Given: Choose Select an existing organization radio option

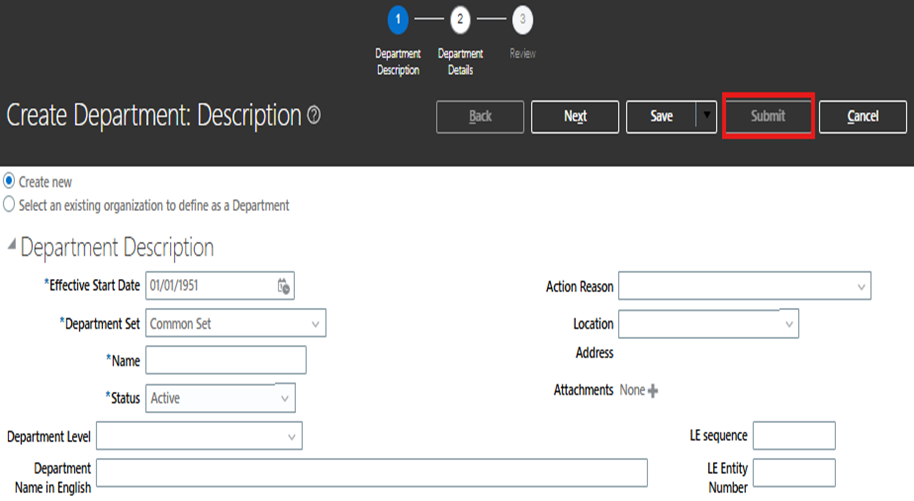Looking at the screenshot, I should [x=10, y=205].
